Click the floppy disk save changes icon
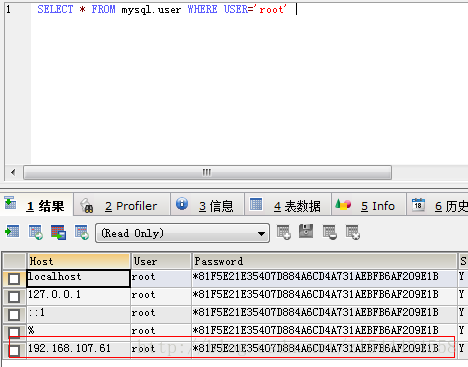Viewport: 468px width, 367px height. (306, 231)
